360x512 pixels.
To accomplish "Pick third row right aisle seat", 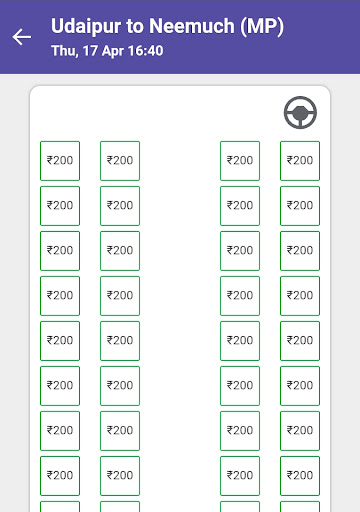I will click(x=240, y=251).
